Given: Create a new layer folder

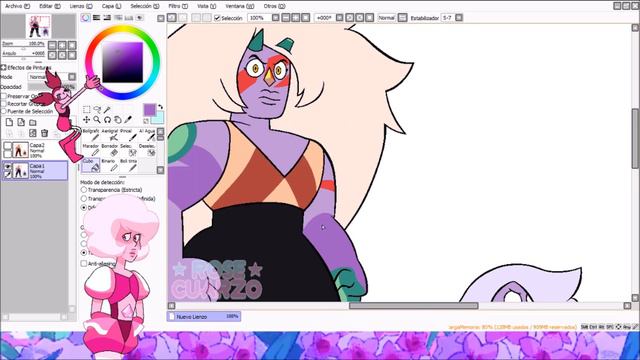Looking at the screenshot, I should click(33, 122).
